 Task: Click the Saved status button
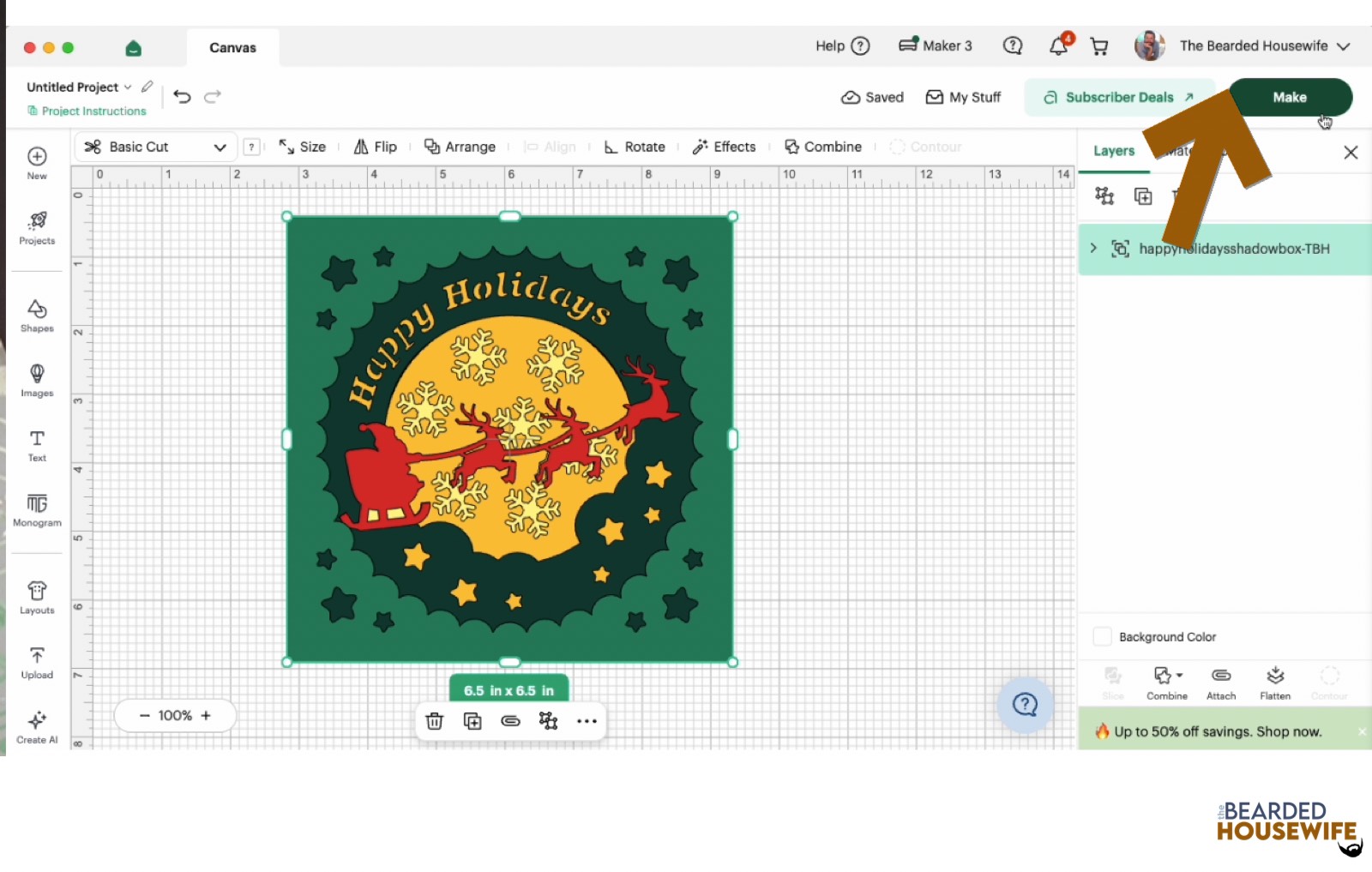point(872,97)
